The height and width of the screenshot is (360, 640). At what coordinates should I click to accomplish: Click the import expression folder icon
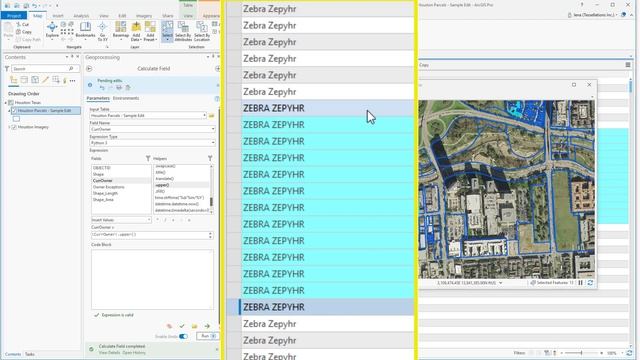point(194,326)
